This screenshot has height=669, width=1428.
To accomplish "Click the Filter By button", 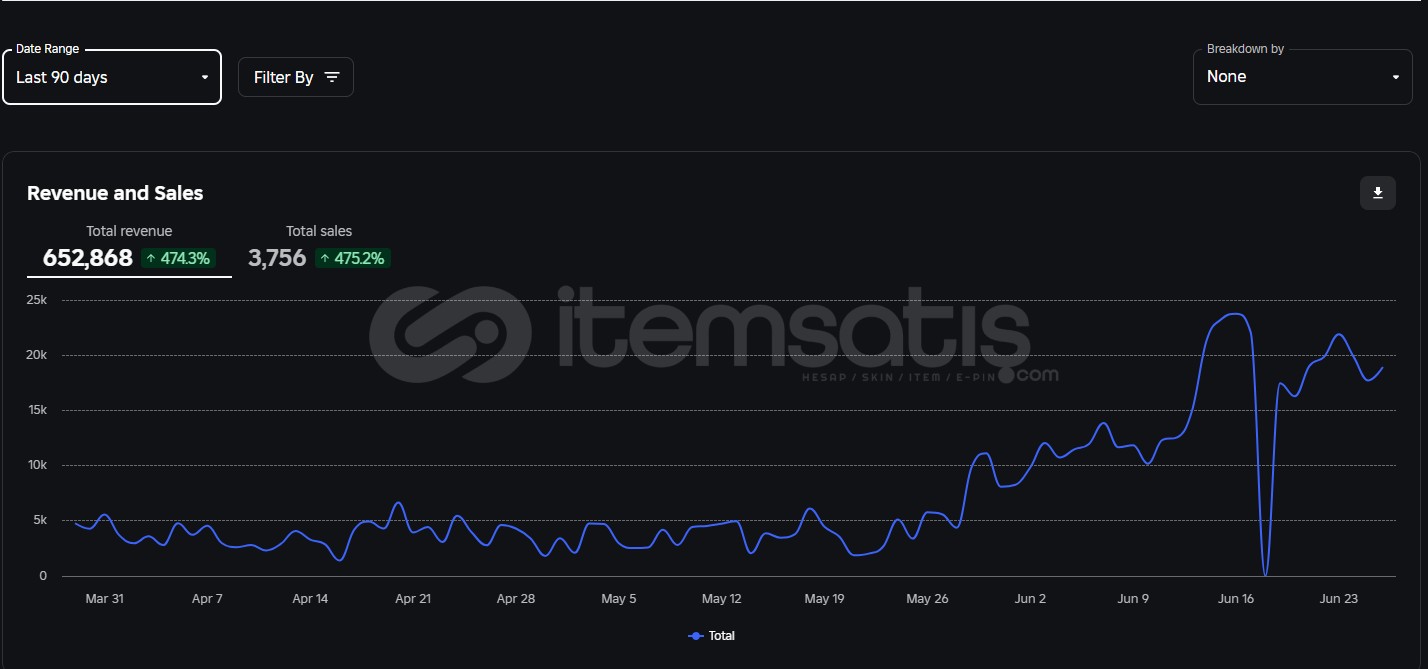I will (x=296, y=77).
